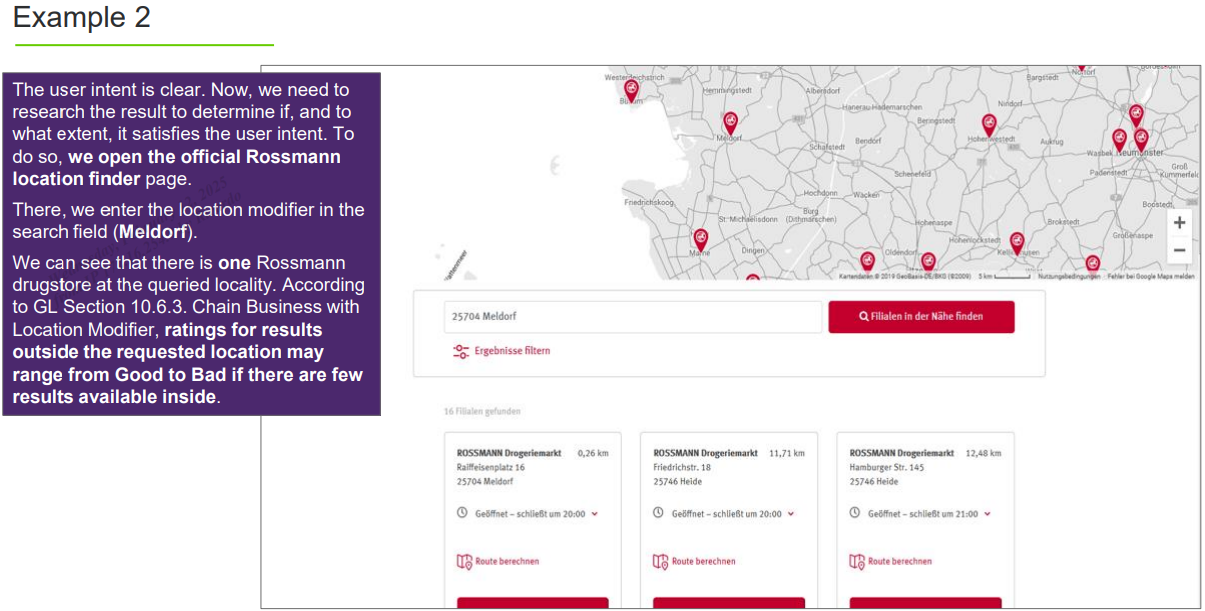Click Fehler bei Google Maps melden link

[1151, 275]
